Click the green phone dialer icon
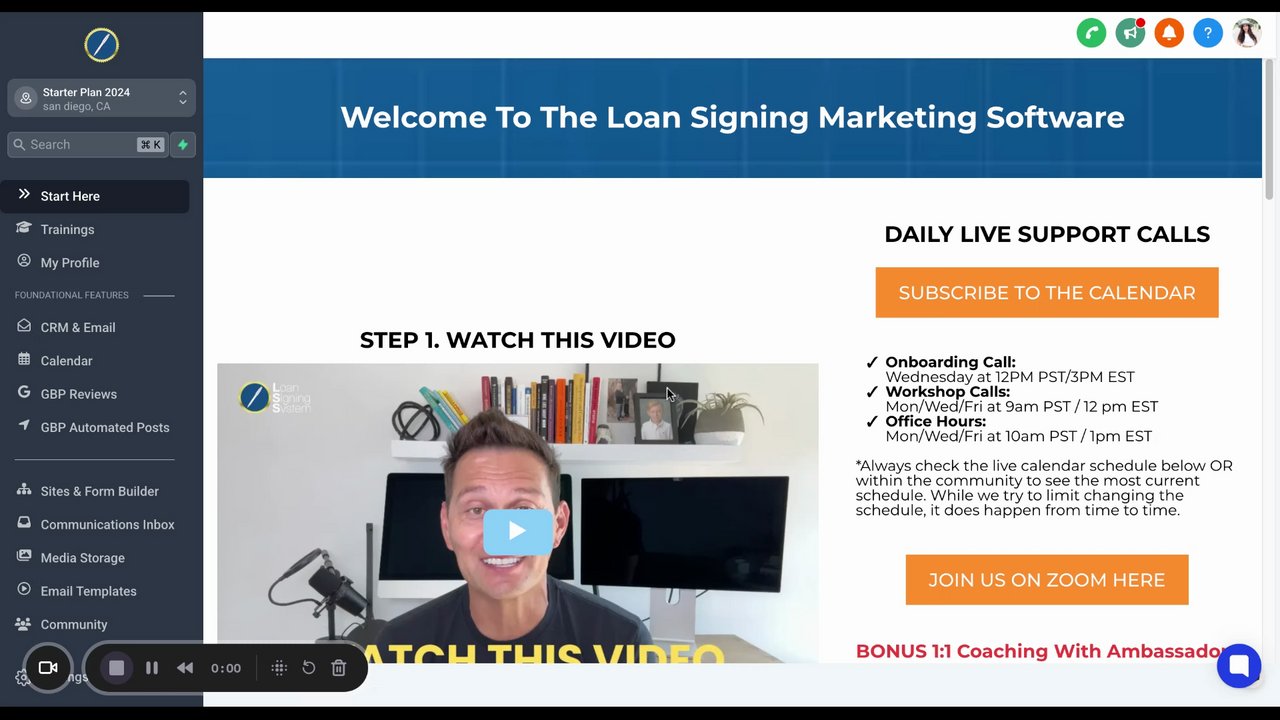1280x720 pixels. coord(1091,33)
